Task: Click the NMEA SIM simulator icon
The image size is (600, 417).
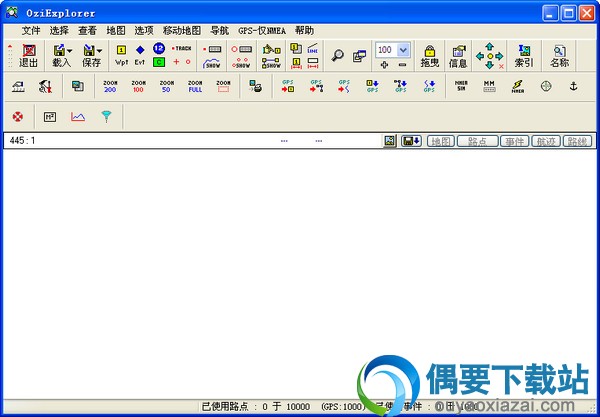Action: pyautogui.click(x=461, y=86)
